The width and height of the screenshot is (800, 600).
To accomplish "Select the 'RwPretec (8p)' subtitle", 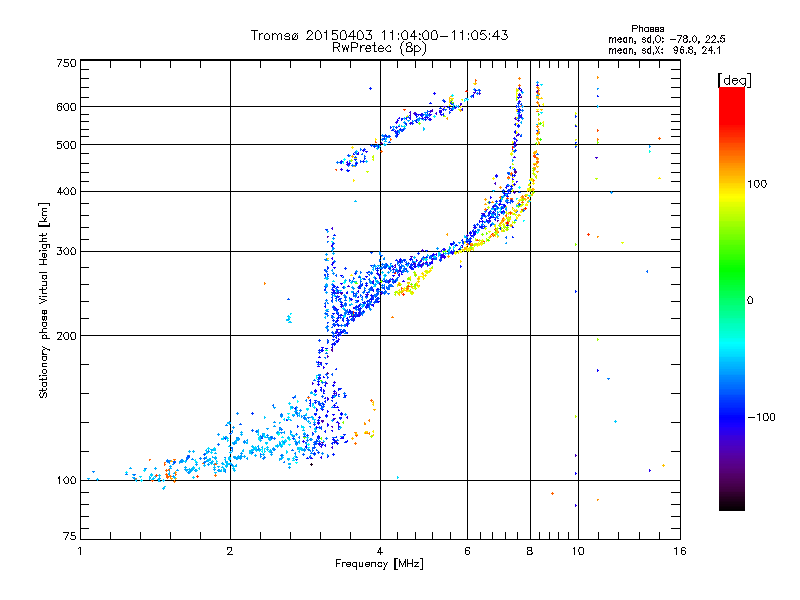I will (379, 48).
